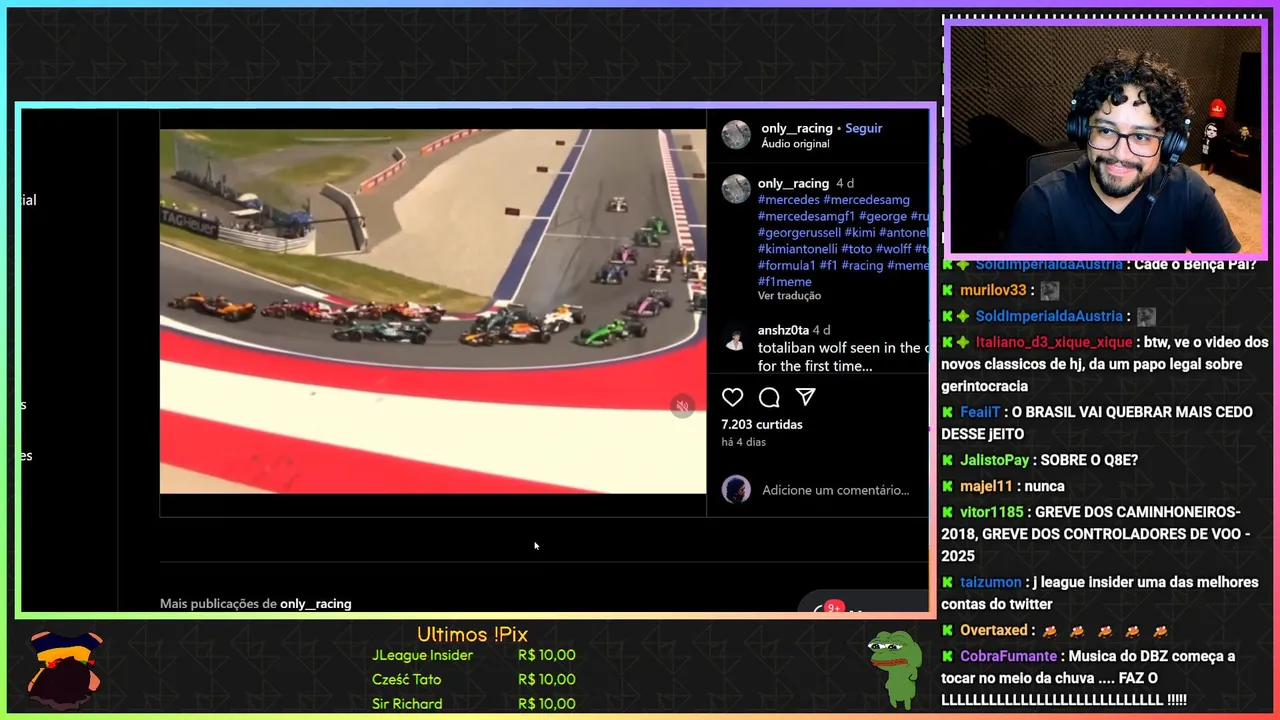Screen dimensions: 1280x720
Task: Click the Seguir follow button
Action: coord(864,128)
